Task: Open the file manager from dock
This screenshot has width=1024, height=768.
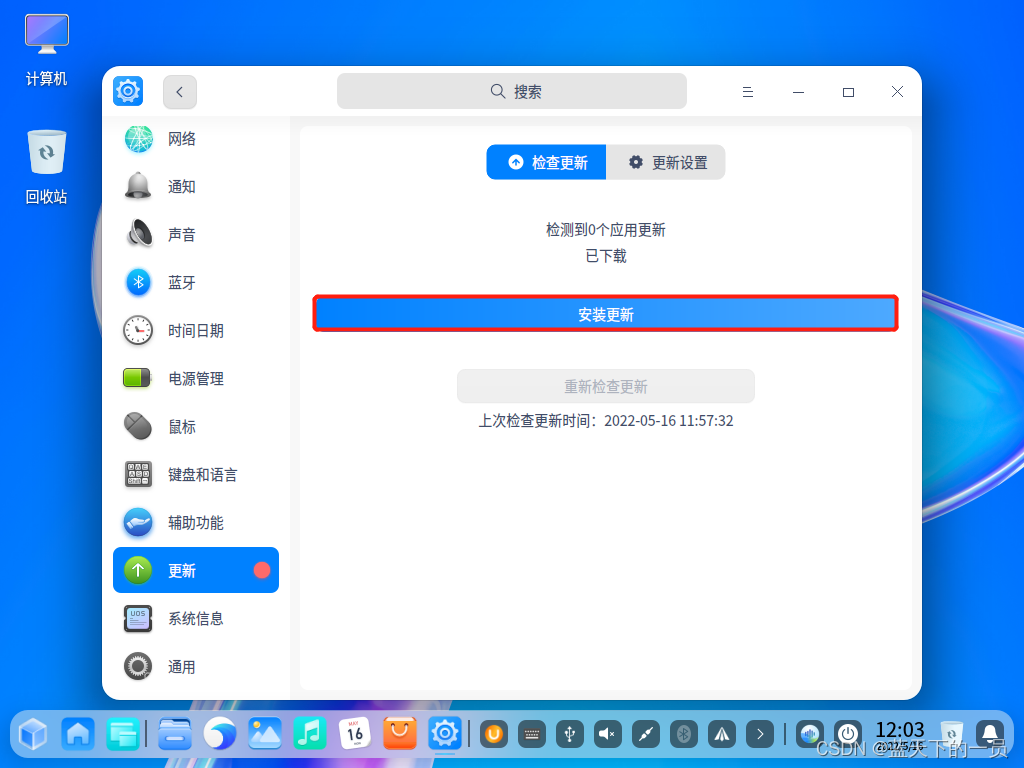Action: 174,734
